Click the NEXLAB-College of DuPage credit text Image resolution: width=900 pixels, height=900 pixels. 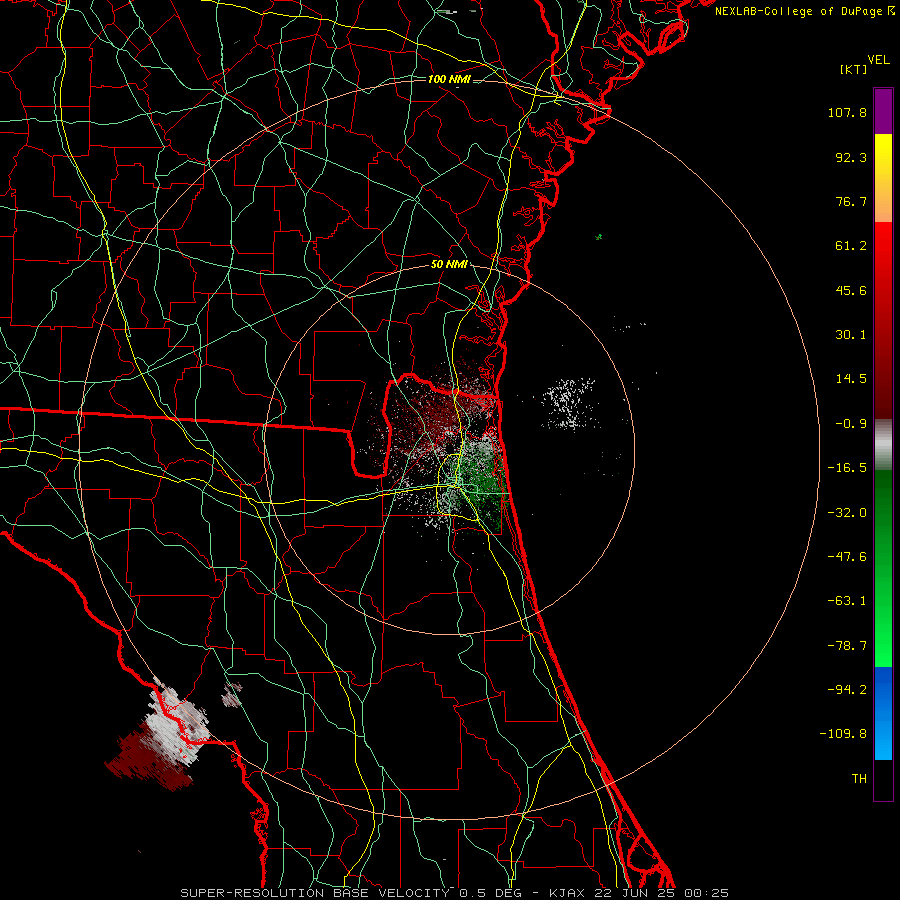[x=798, y=11]
